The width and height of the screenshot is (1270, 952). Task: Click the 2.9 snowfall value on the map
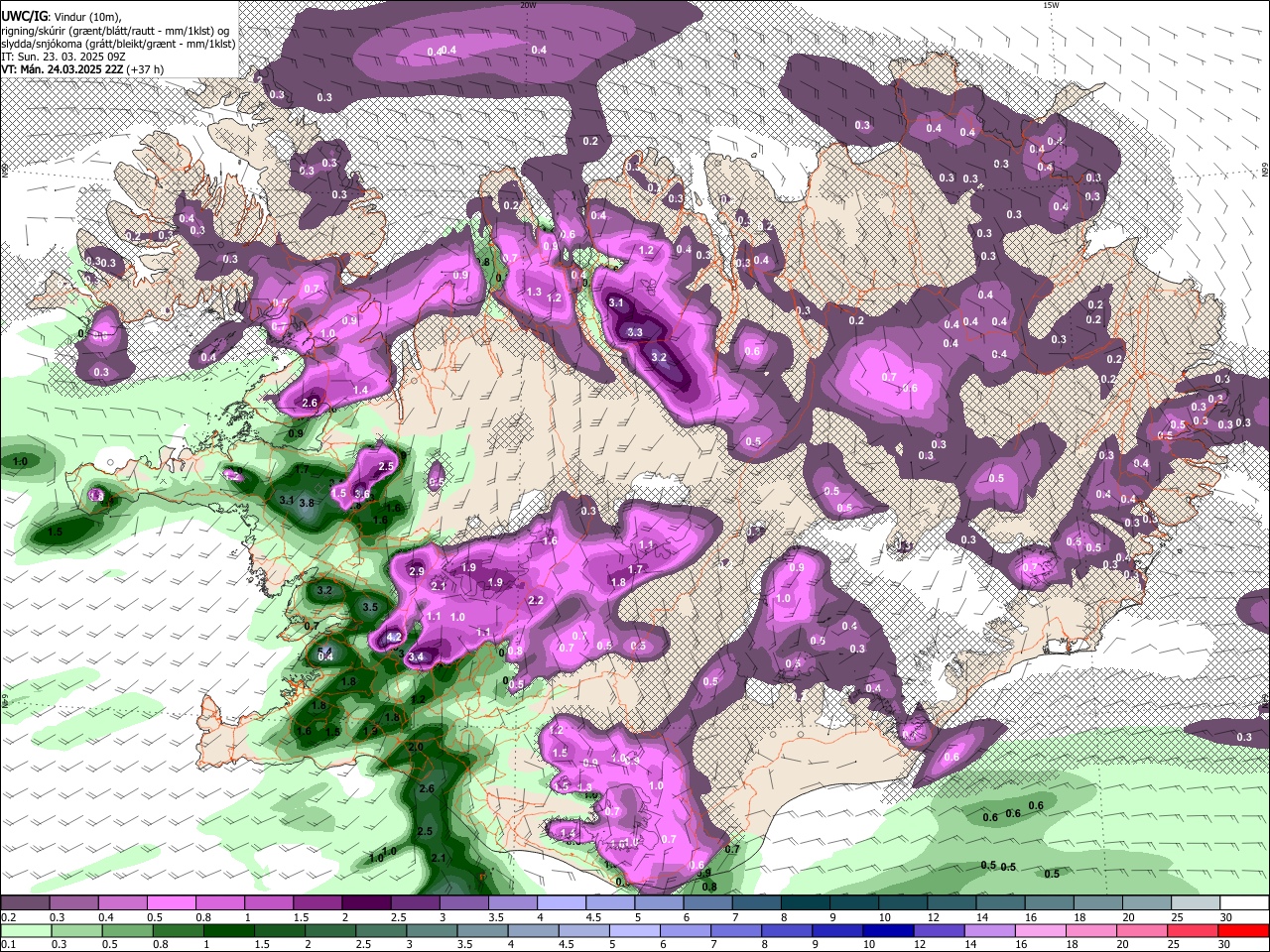point(417,571)
